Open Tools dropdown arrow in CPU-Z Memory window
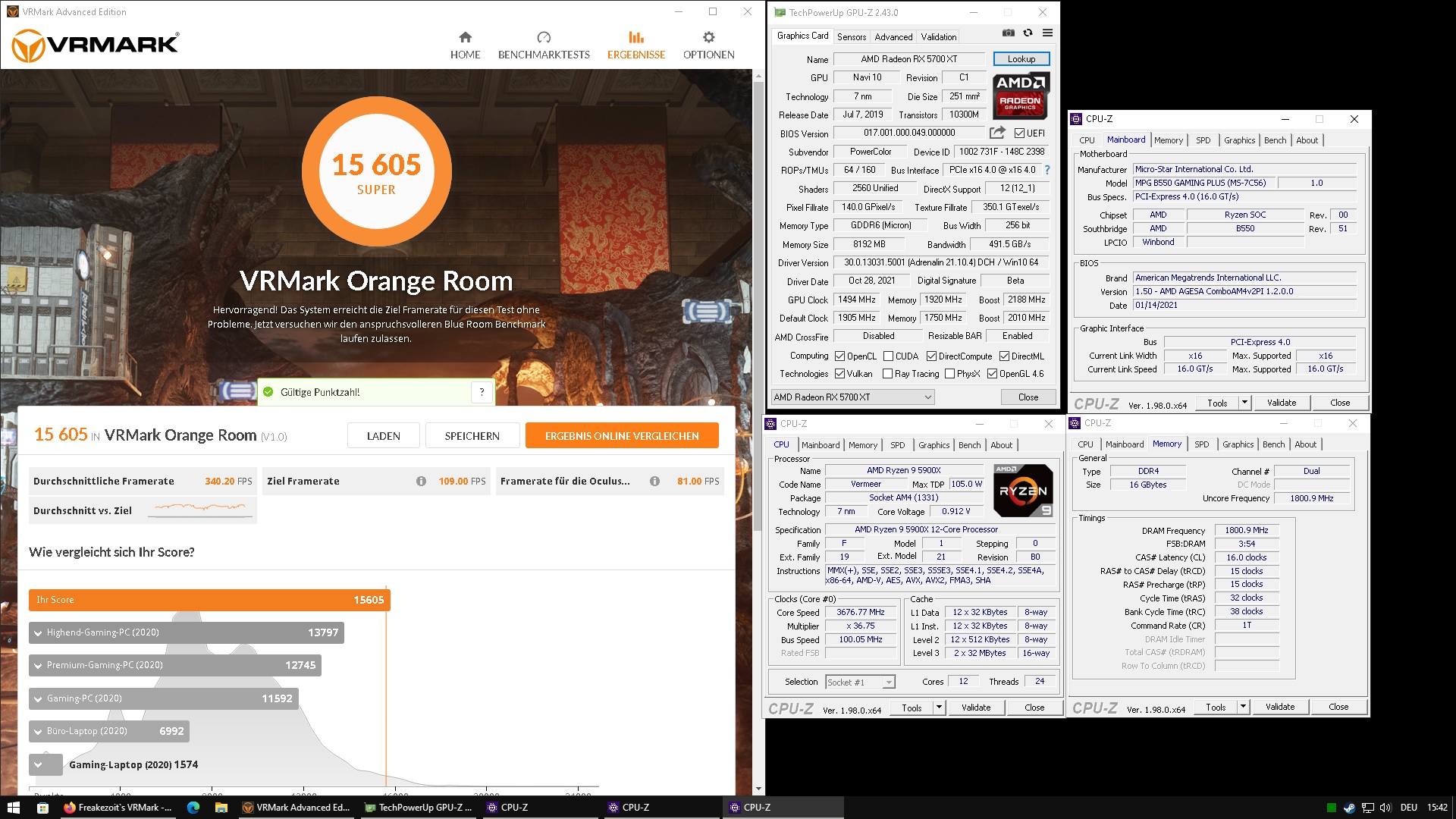 click(1243, 707)
